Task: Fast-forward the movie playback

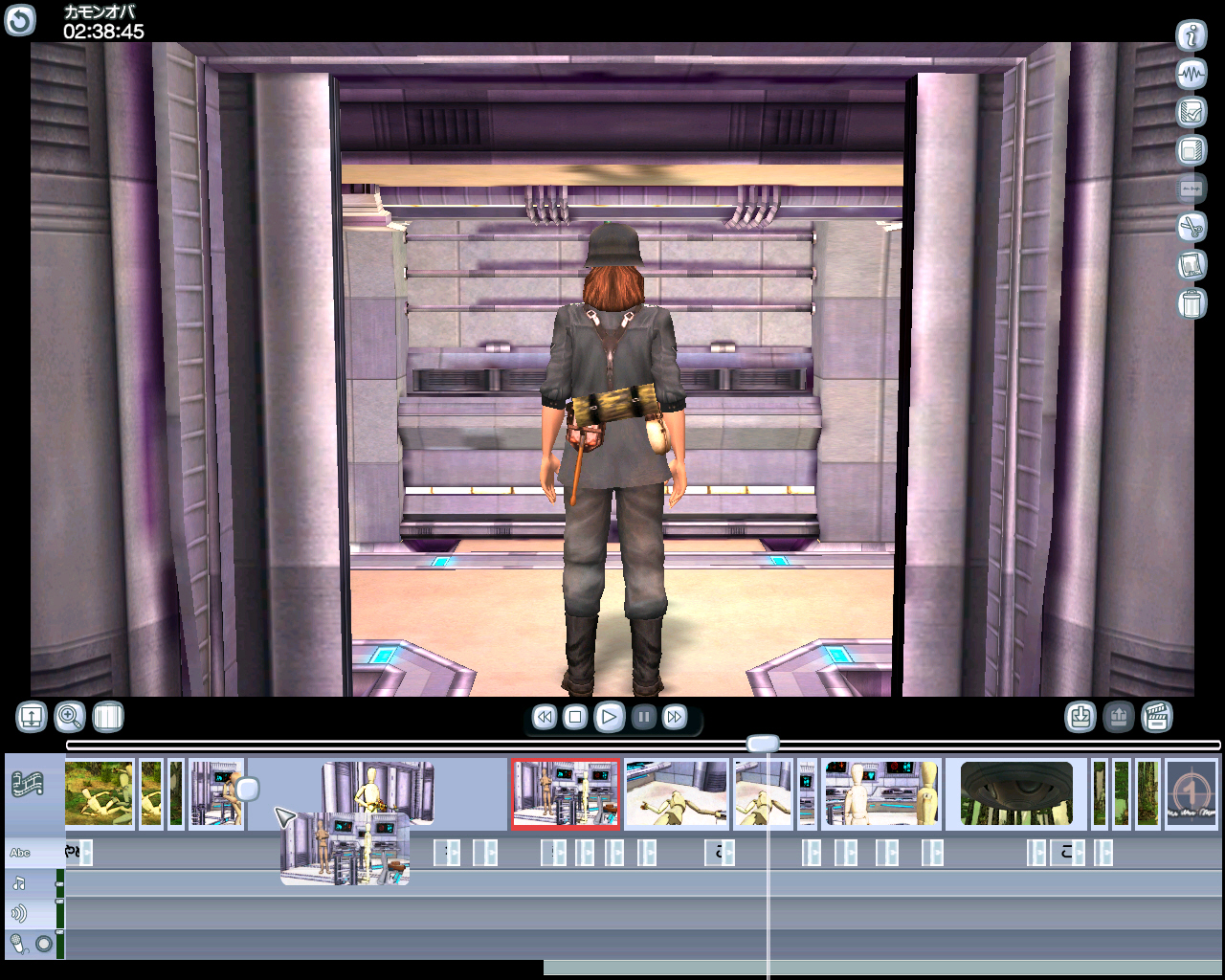Action: coord(675,717)
